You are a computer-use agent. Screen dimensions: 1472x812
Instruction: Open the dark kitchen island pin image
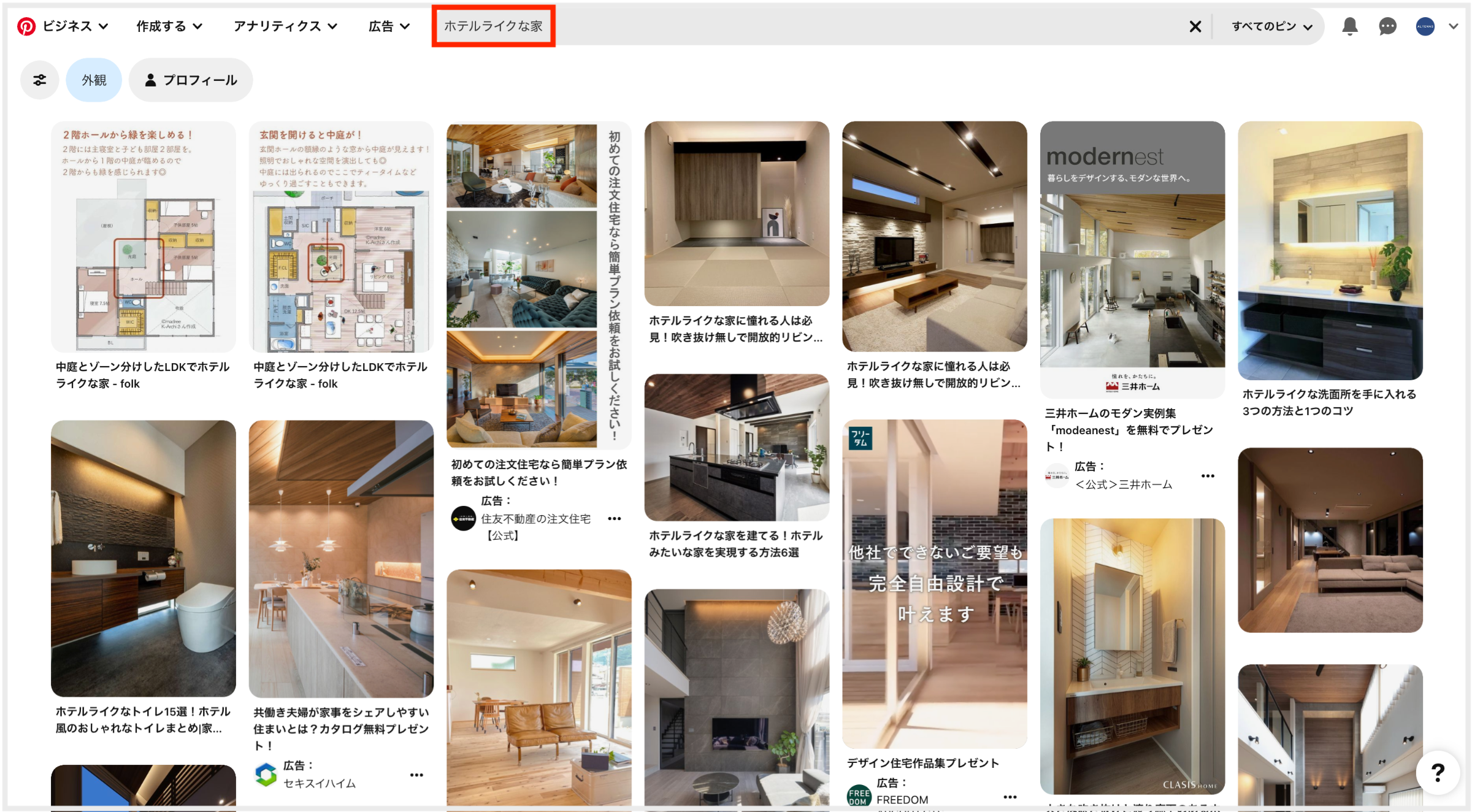(x=737, y=448)
